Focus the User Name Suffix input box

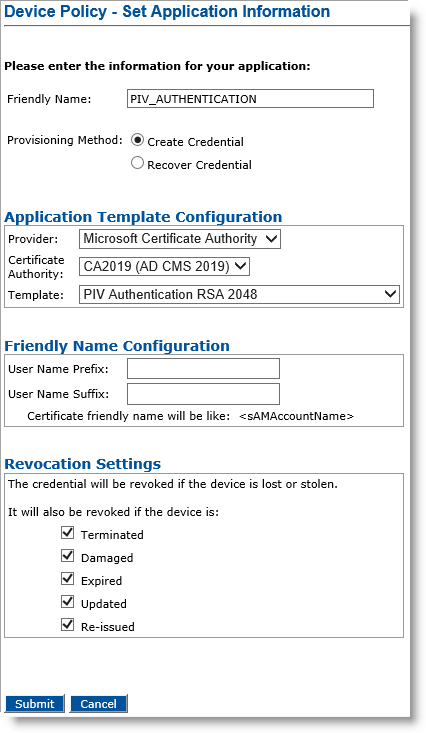[203, 394]
